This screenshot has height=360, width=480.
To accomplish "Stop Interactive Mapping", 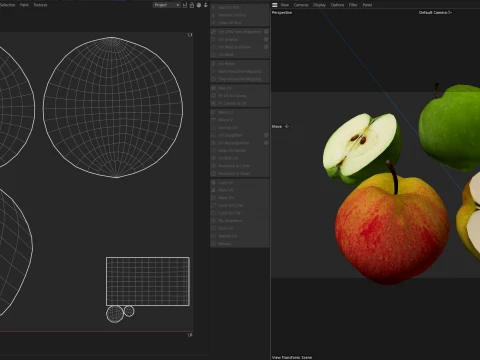I will pos(239,79).
